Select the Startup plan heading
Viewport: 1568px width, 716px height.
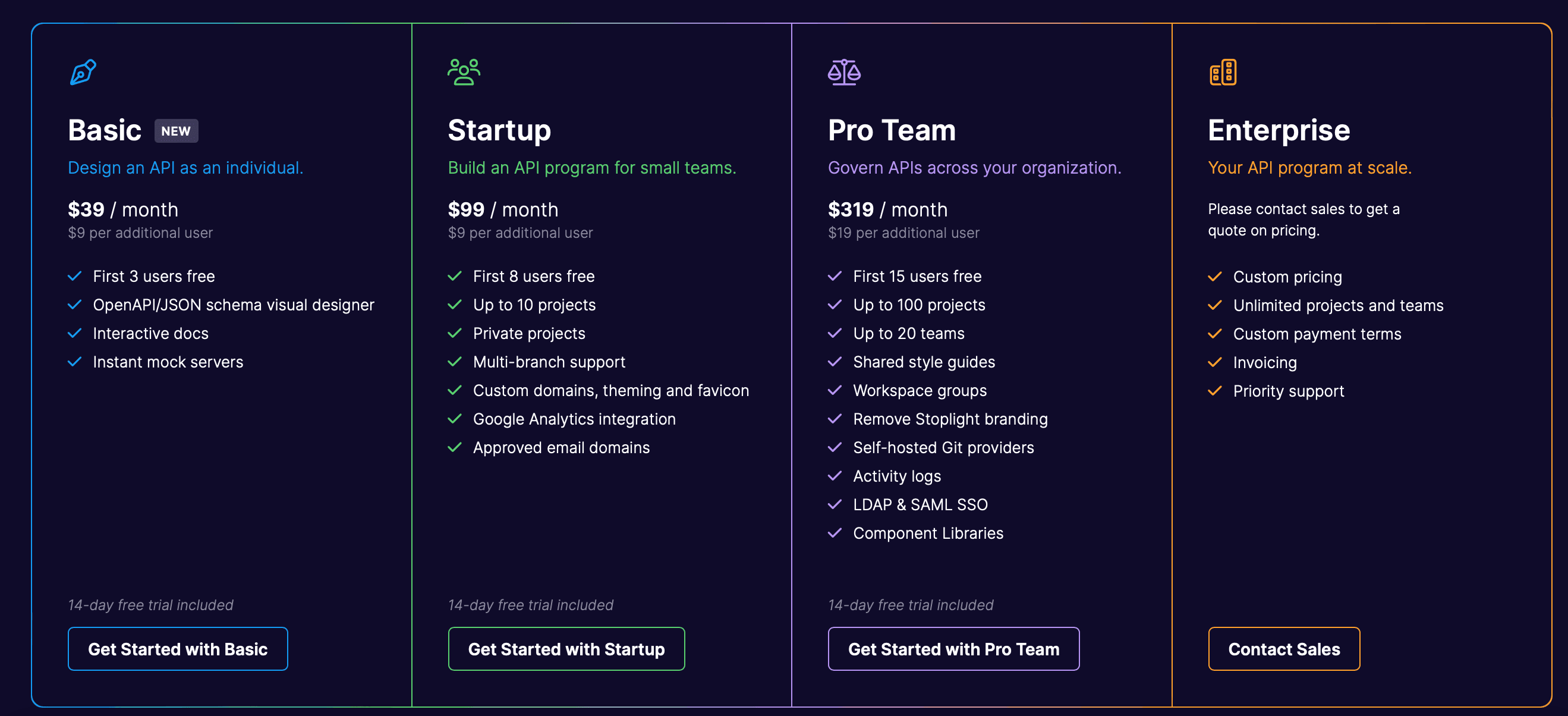click(x=499, y=130)
